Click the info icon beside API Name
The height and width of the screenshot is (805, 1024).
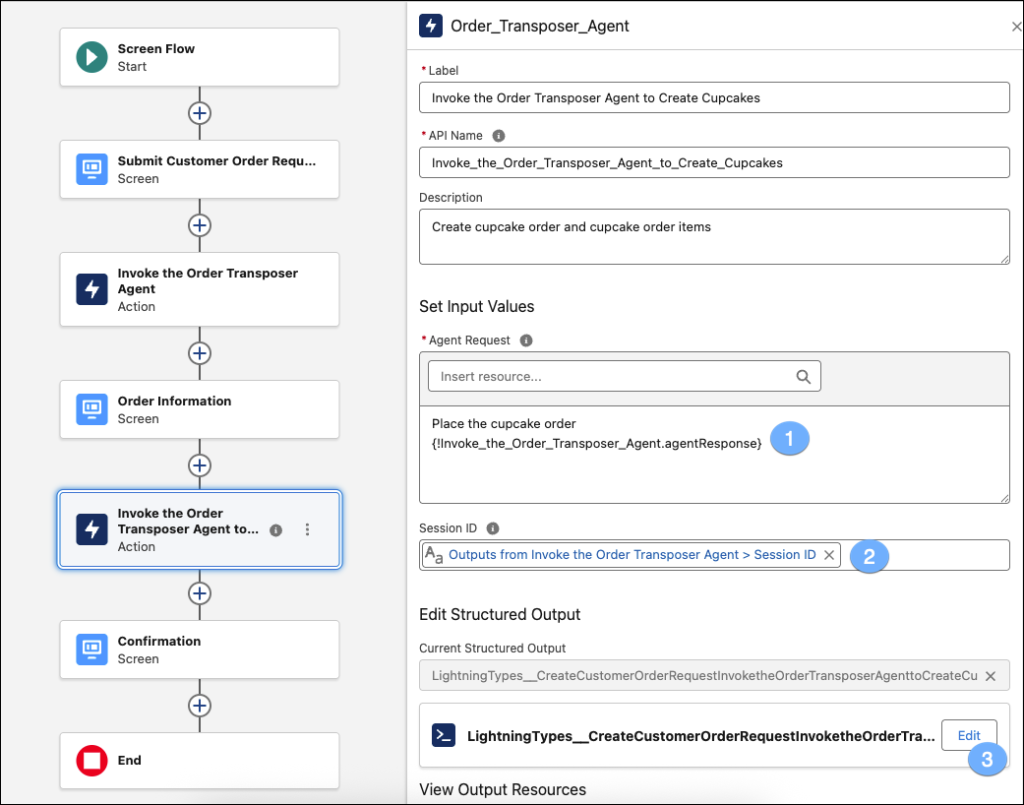[x=499, y=136]
